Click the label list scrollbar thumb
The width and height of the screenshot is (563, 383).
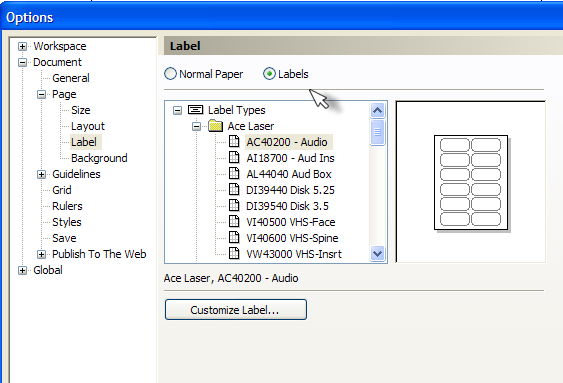pyautogui.click(x=377, y=132)
